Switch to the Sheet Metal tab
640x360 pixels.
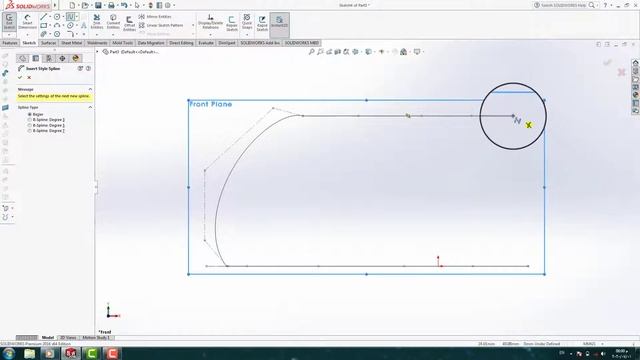[71, 43]
